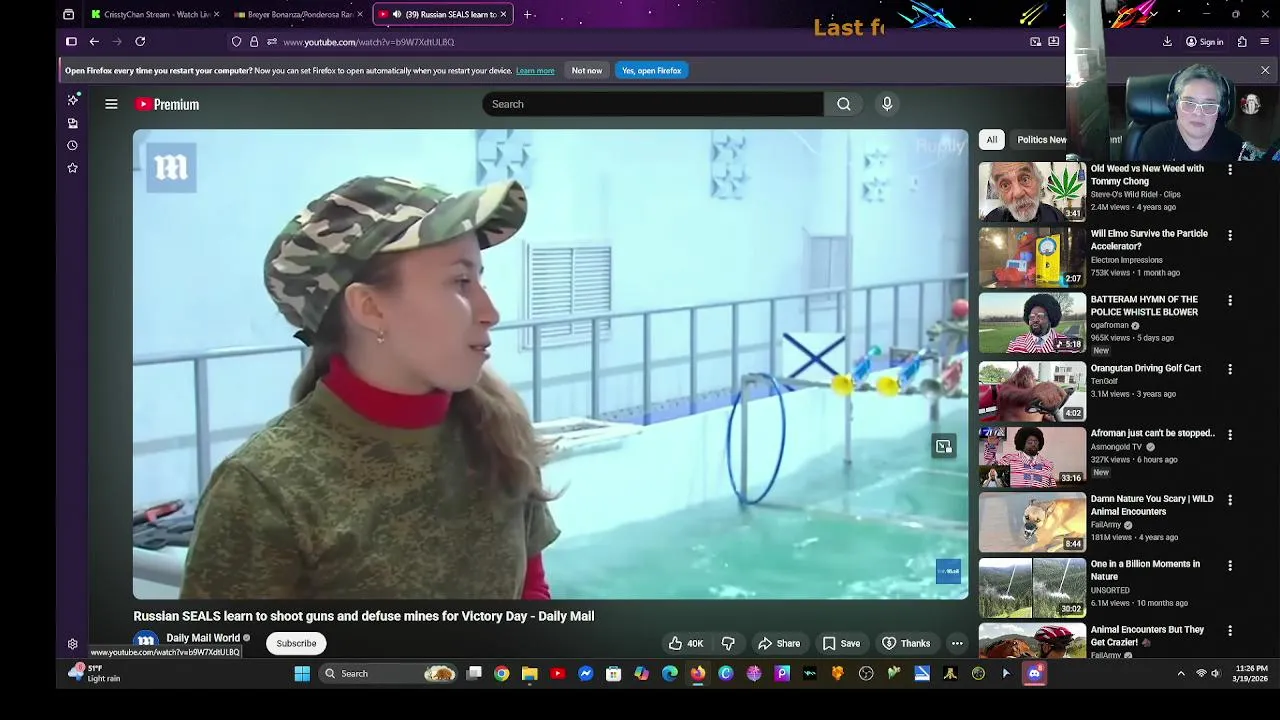Viewport: 1280px width, 720px height.
Task: Start voice search with the microphone icon
Action: (x=887, y=104)
